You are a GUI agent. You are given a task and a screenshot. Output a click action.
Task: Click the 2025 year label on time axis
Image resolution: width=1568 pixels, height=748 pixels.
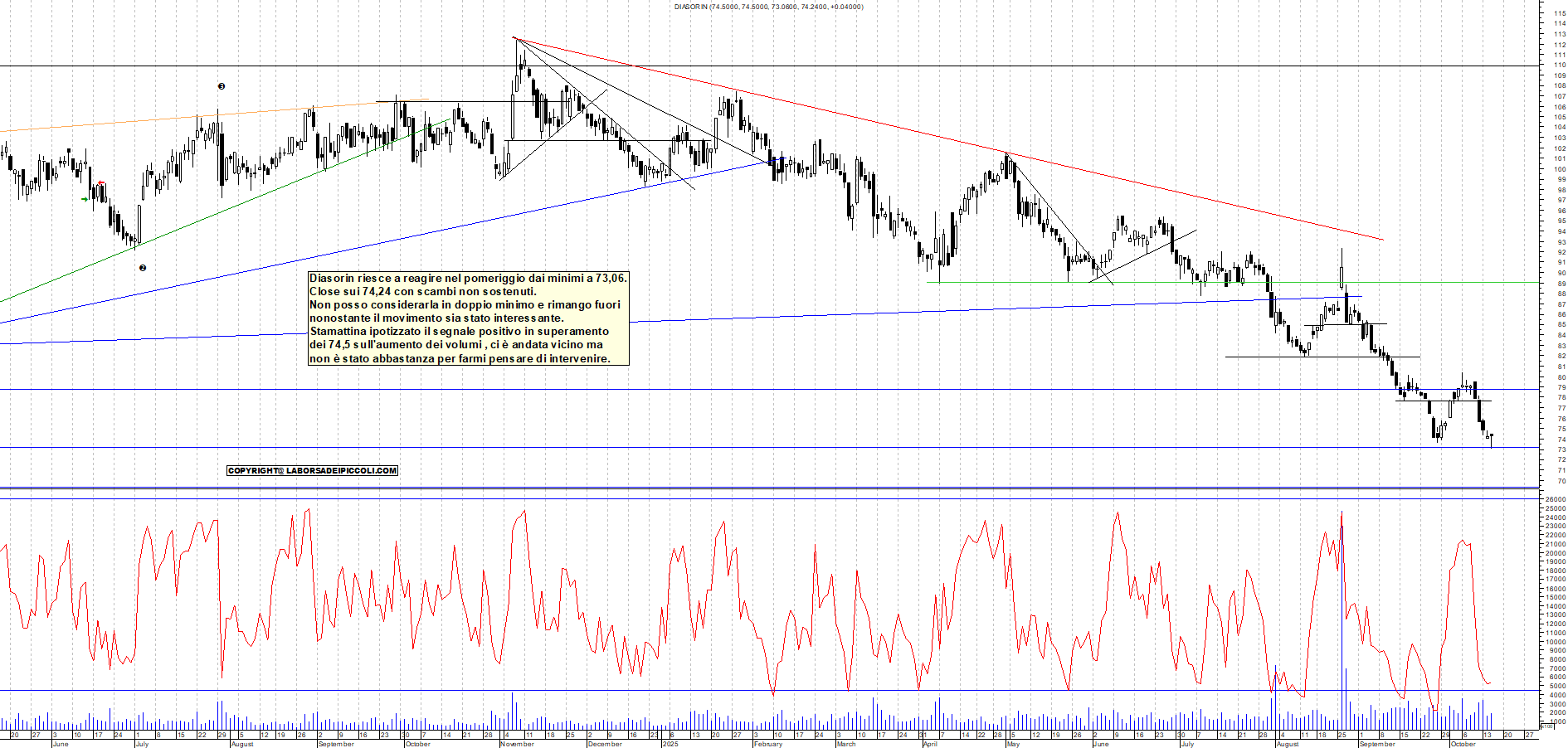coord(670,744)
